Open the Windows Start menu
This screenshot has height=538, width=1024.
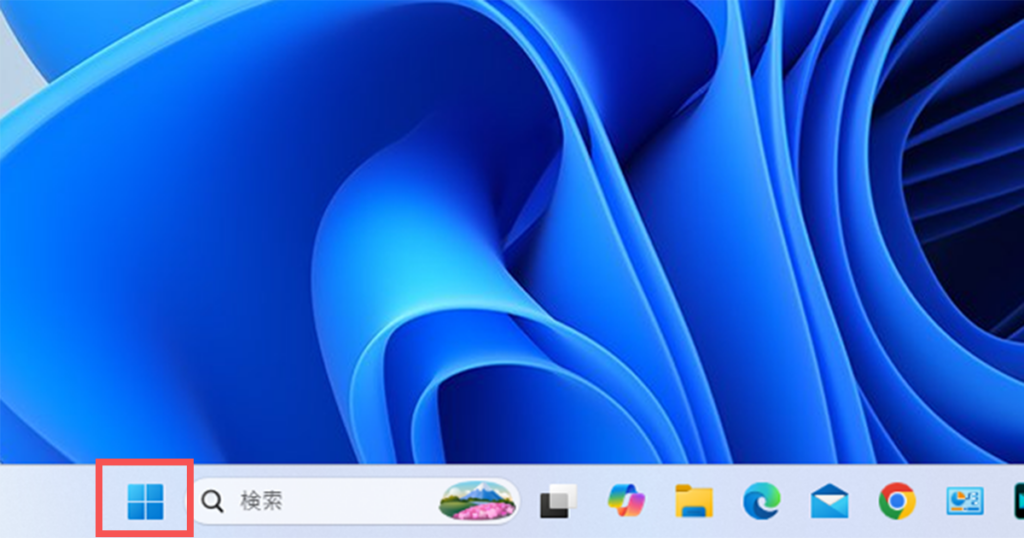(145, 500)
